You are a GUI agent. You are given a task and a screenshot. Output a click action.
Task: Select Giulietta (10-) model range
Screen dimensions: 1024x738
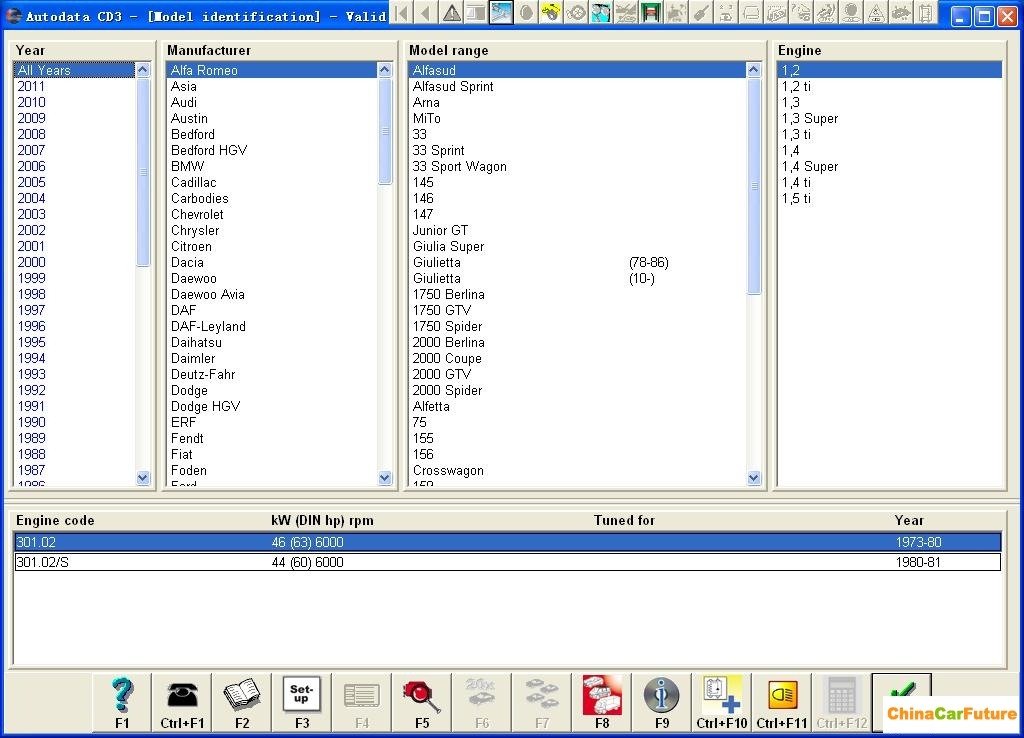(x=577, y=278)
